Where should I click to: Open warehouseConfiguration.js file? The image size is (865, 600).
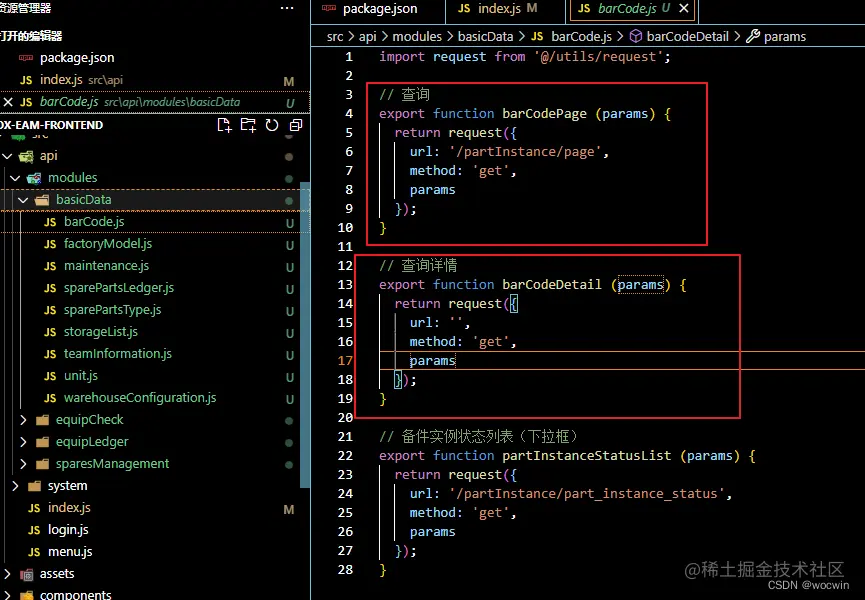pyautogui.click(x=140, y=398)
